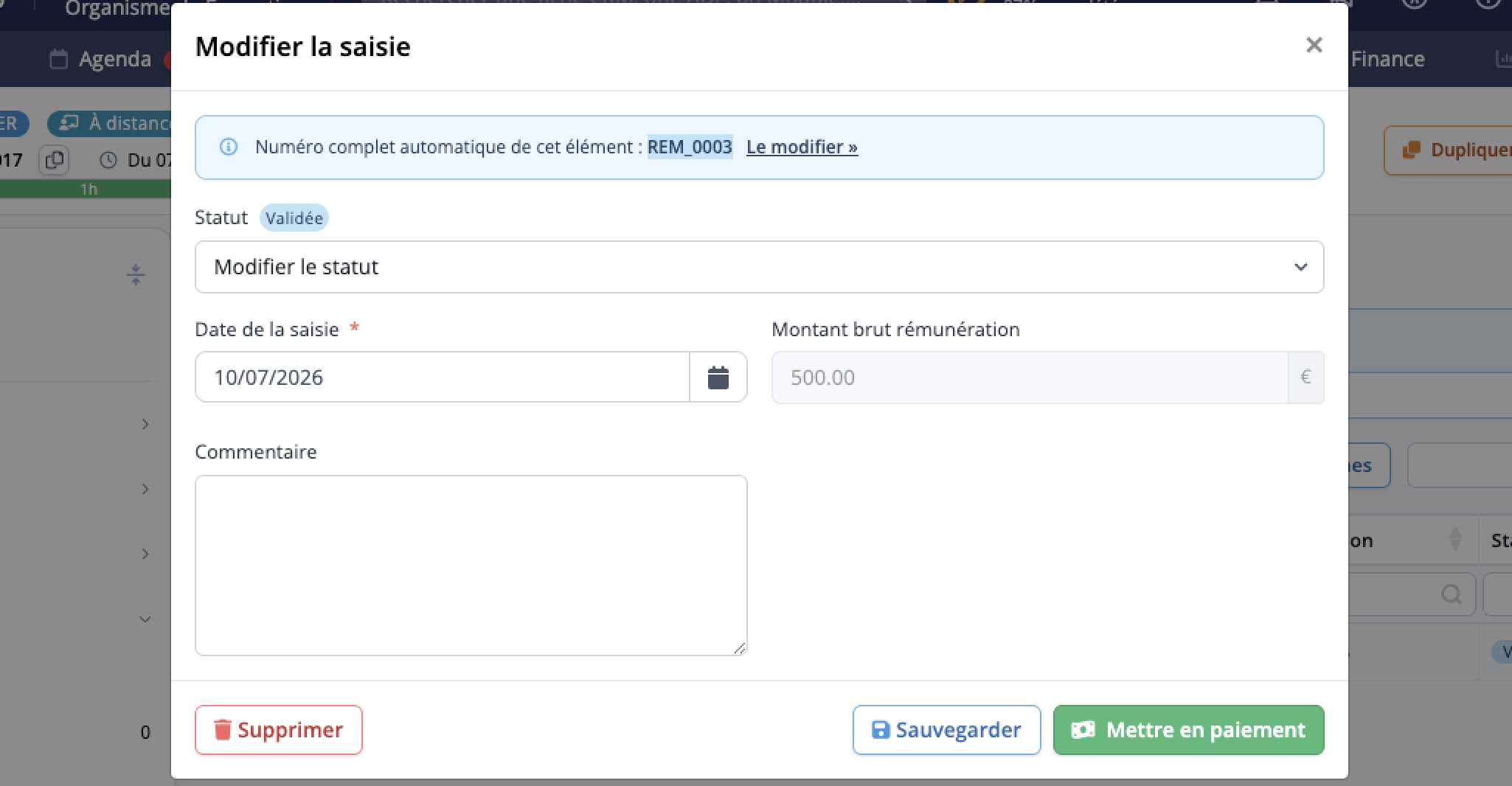
Task: Click the green Mettre en paiement button
Action: pos(1188,730)
